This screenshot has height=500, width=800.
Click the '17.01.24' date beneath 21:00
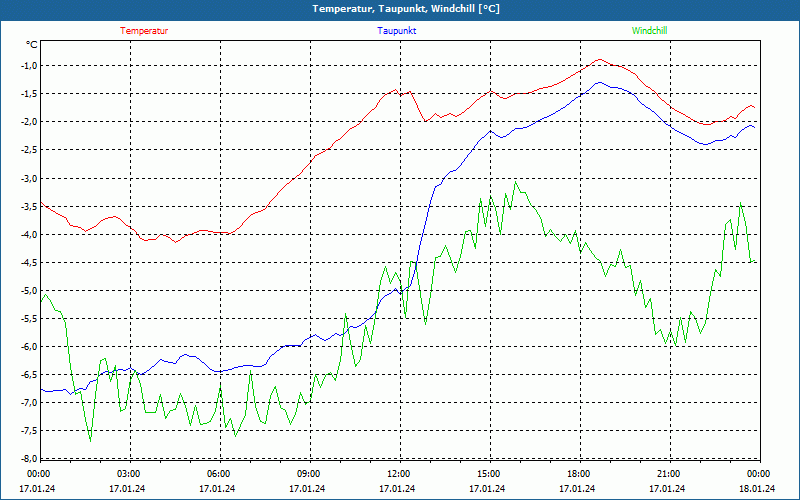coord(667,488)
